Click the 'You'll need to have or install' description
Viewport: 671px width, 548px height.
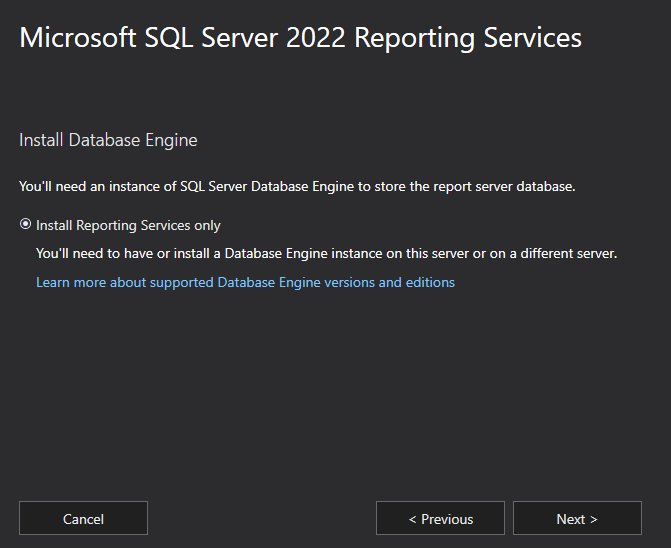point(327,253)
